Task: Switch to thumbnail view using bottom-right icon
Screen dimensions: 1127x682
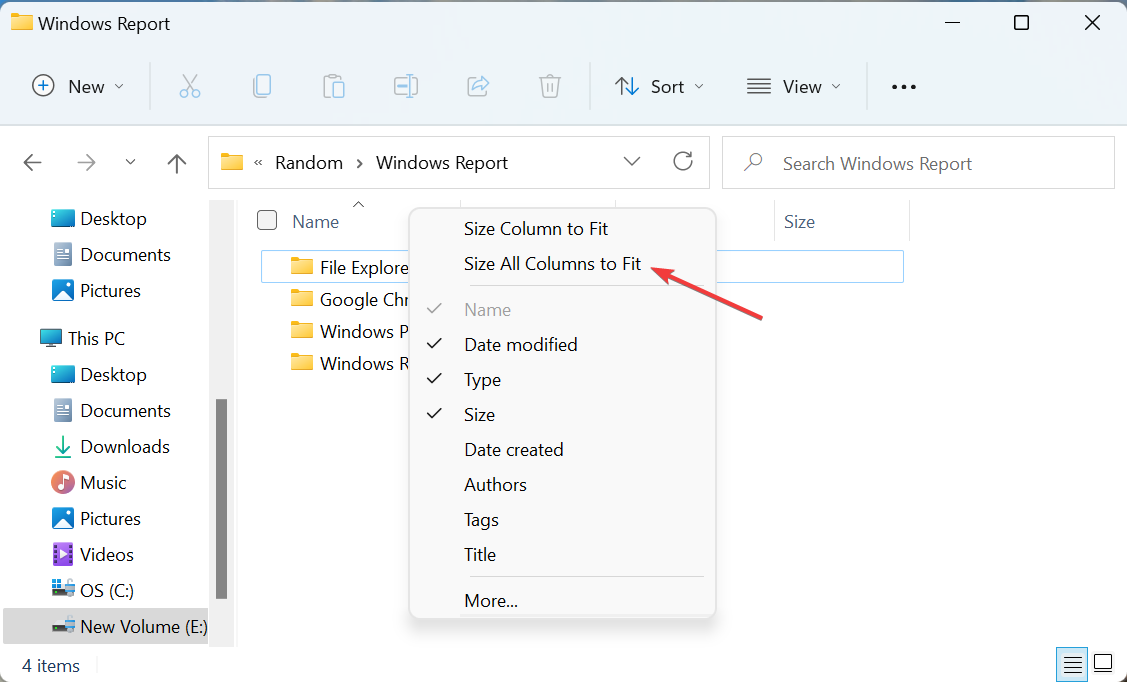Action: coord(1103,663)
